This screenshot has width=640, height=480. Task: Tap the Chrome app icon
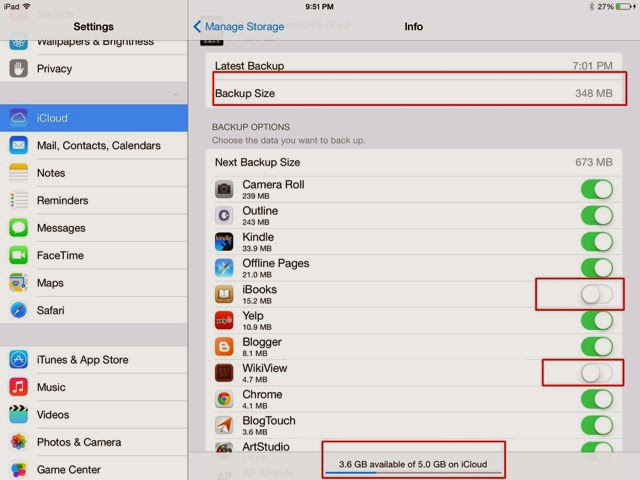point(224,399)
